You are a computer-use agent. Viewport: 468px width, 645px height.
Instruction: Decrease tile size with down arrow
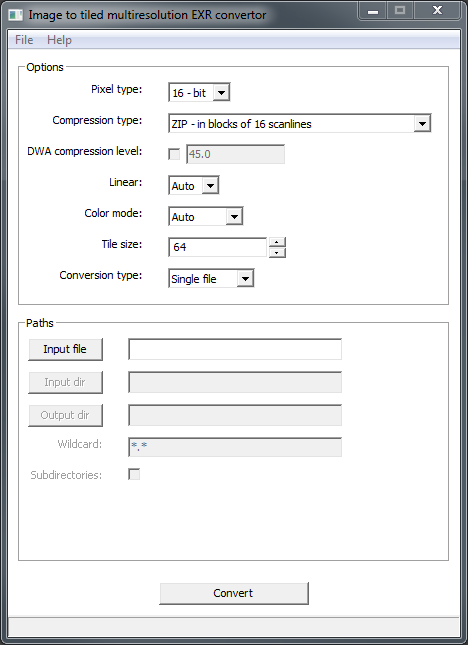point(277,253)
